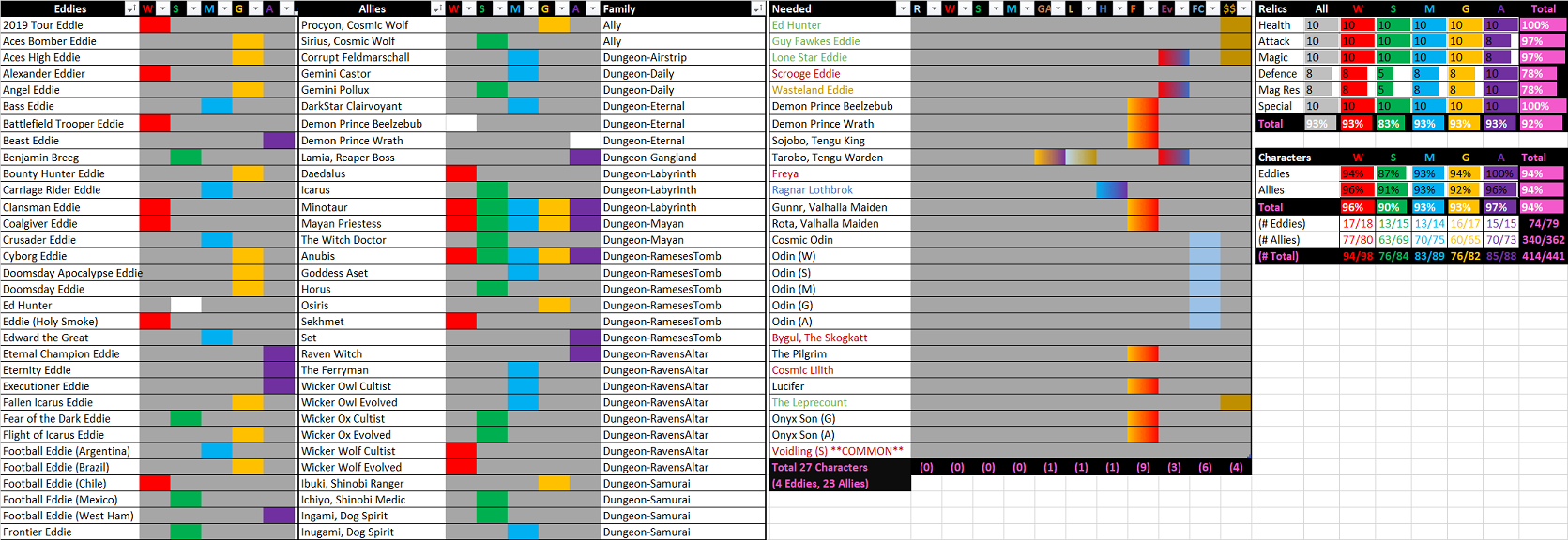Select the purple cell for Beast Eddie
The width and height of the screenshot is (1568, 540).
point(279,141)
